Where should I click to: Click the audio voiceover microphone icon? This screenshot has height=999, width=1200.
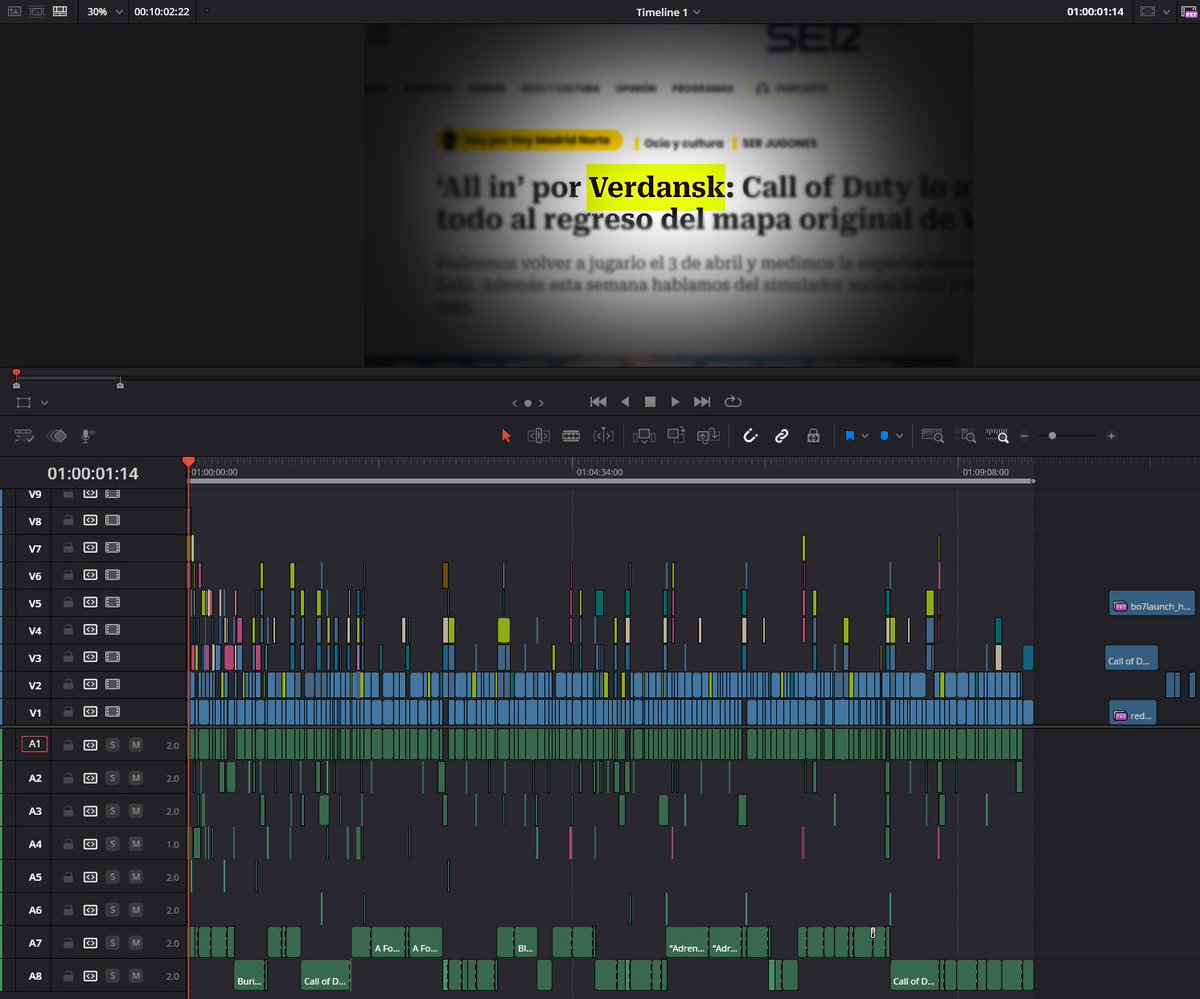point(88,436)
